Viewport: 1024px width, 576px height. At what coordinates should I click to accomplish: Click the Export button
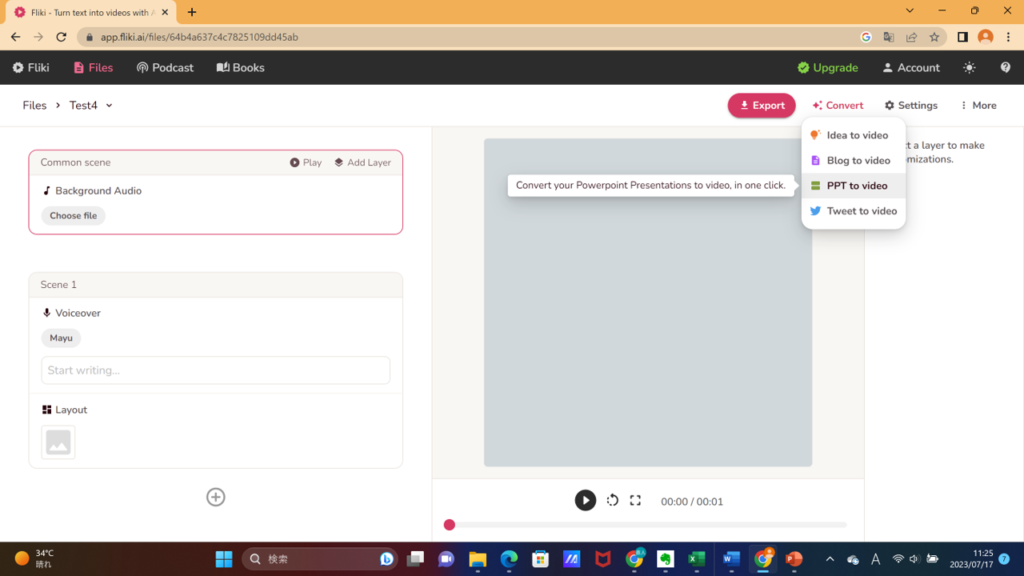click(761, 105)
